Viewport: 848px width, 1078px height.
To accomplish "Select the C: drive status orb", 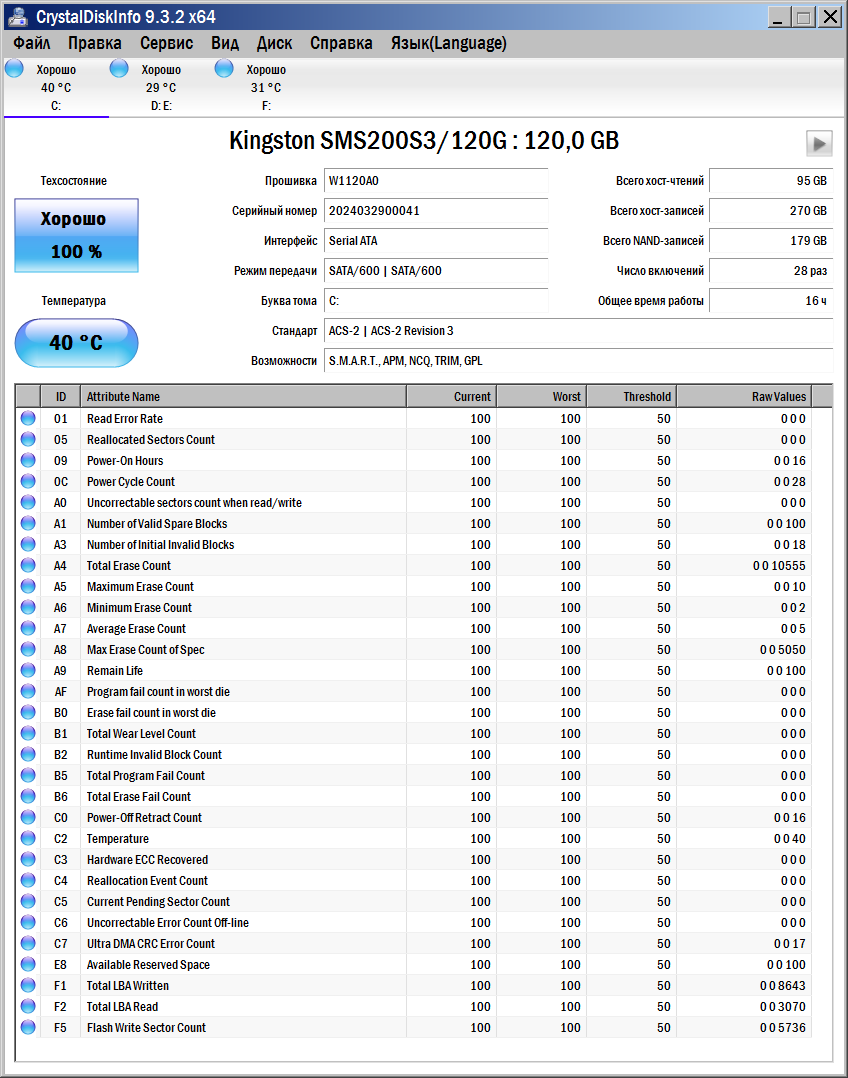I will pyautogui.click(x=14, y=69).
